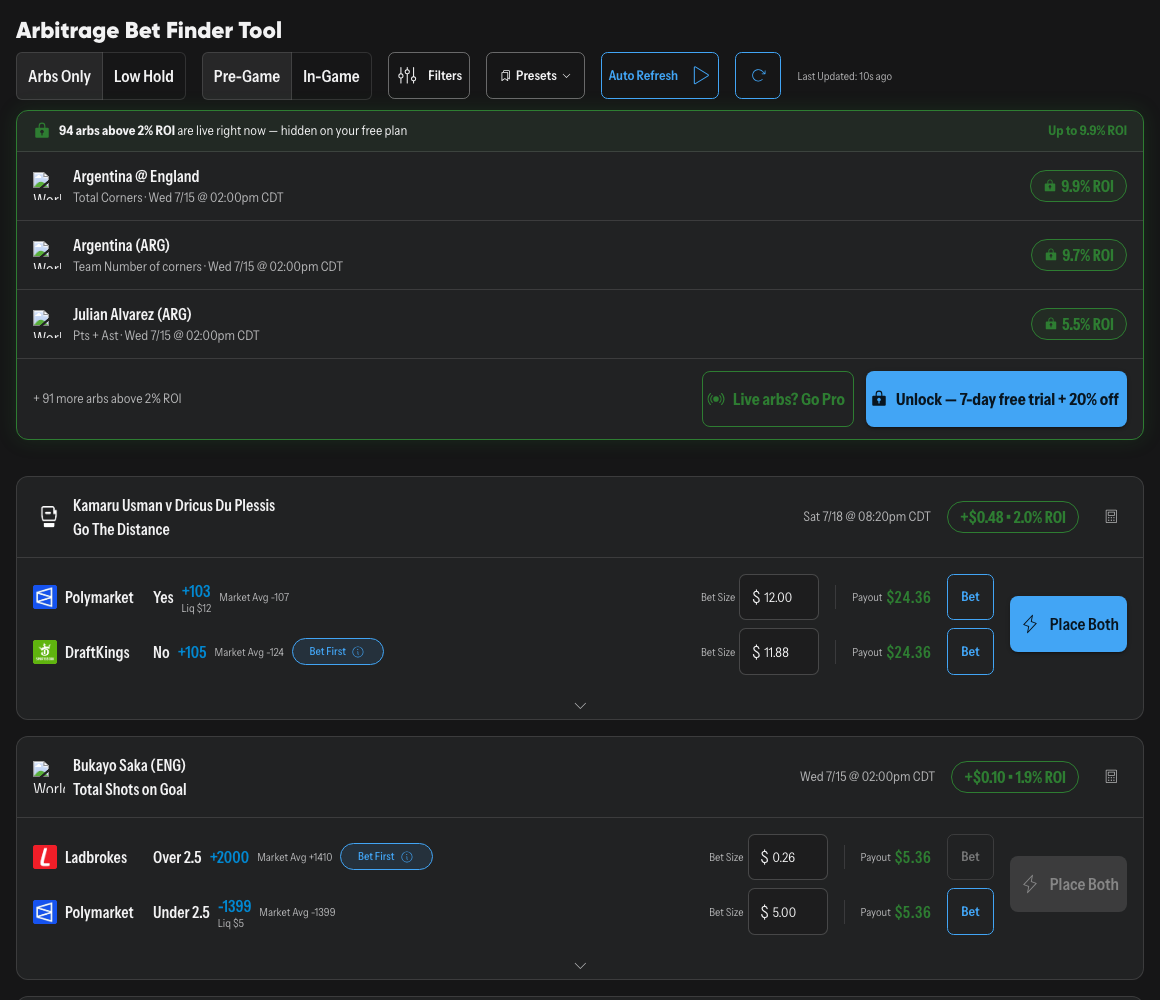Click + 91 more arbs text
The height and width of the screenshot is (1000, 1160).
point(107,399)
